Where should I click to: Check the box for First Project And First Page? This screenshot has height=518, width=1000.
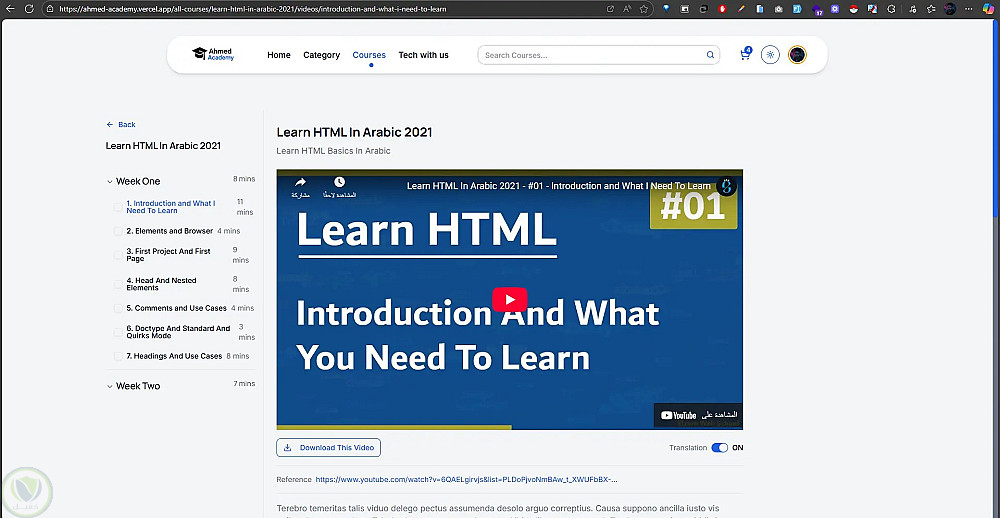tap(118, 255)
